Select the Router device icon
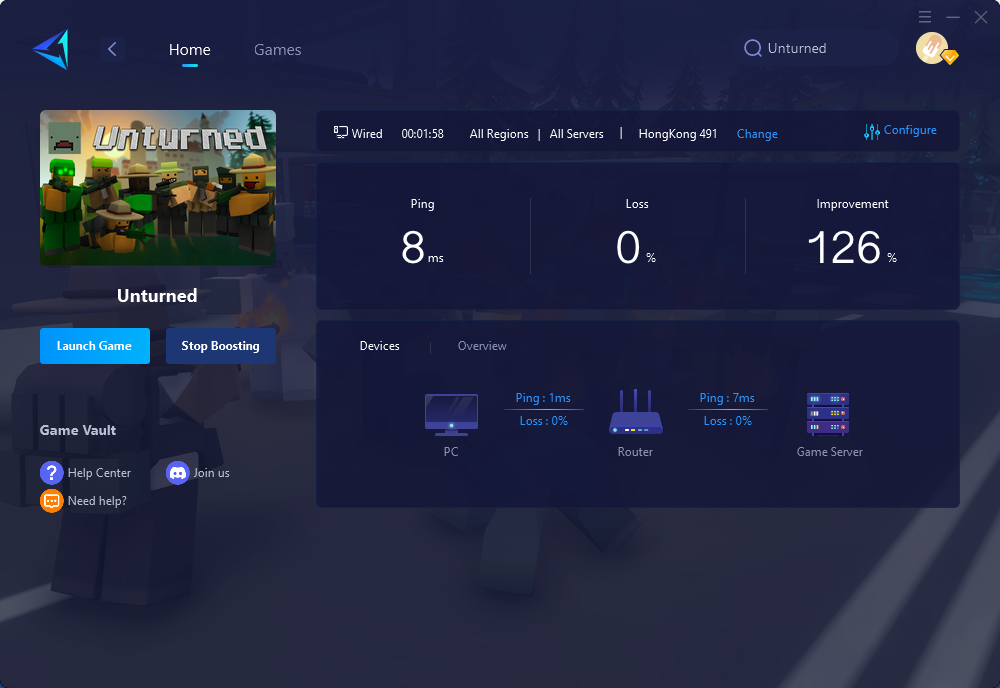The image size is (1000, 688). coord(635,412)
